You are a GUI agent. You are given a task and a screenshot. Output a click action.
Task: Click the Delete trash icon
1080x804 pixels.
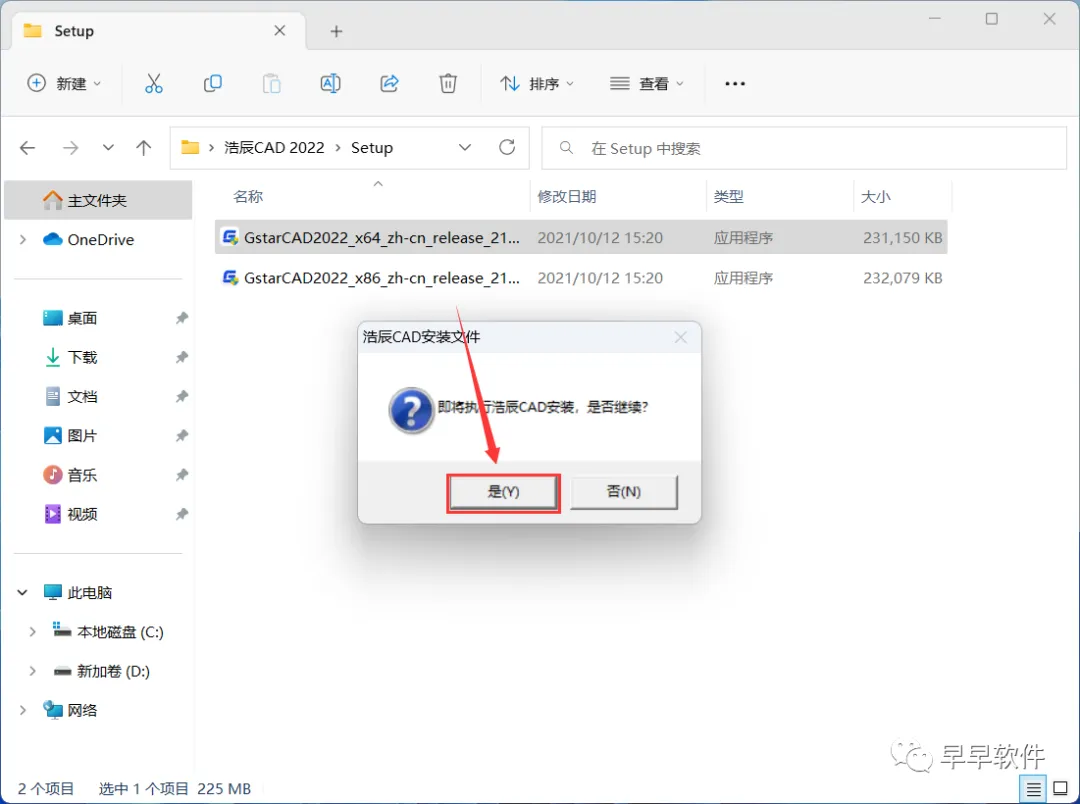click(448, 83)
